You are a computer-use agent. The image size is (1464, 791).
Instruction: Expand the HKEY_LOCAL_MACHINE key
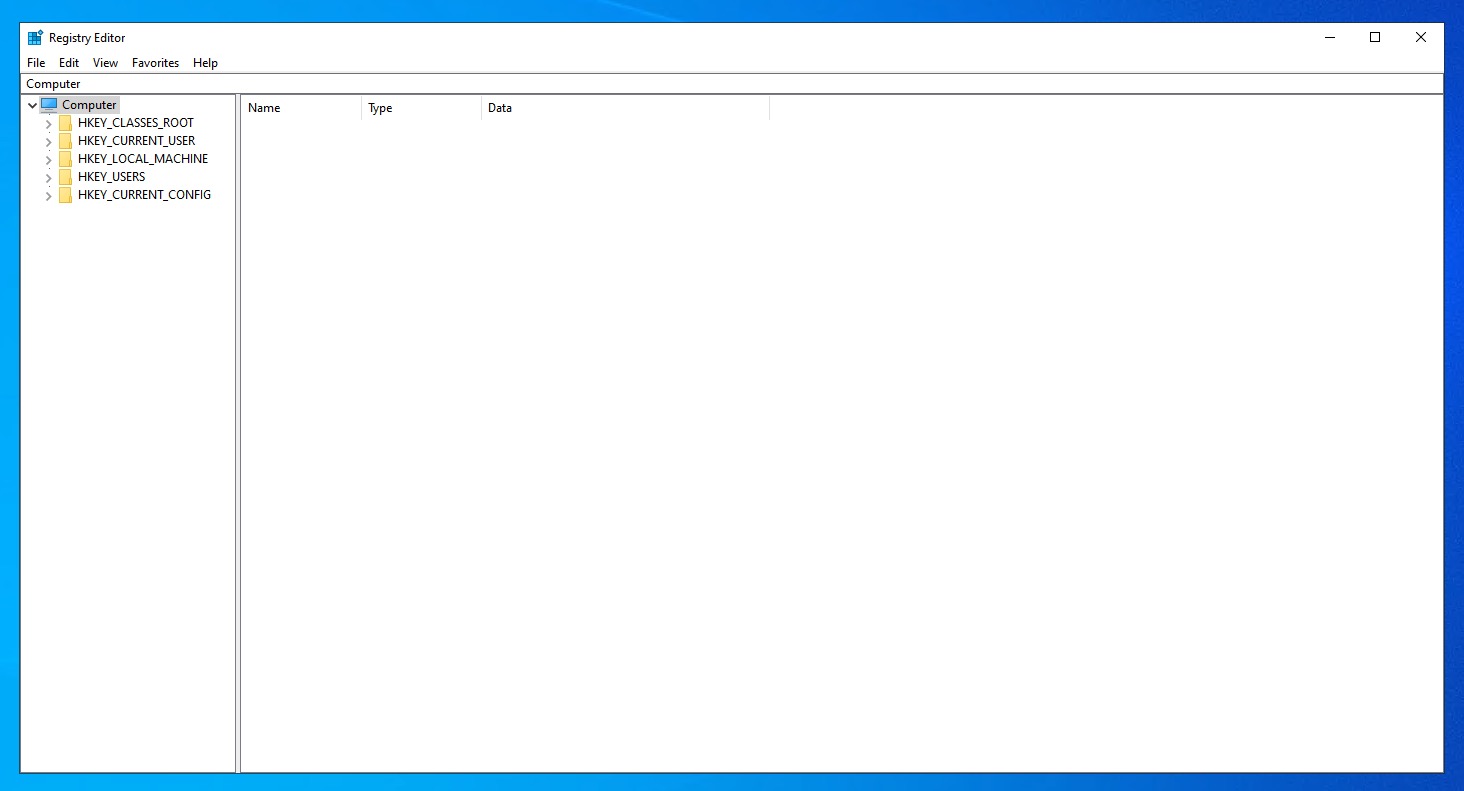click(x=48, y=160)
